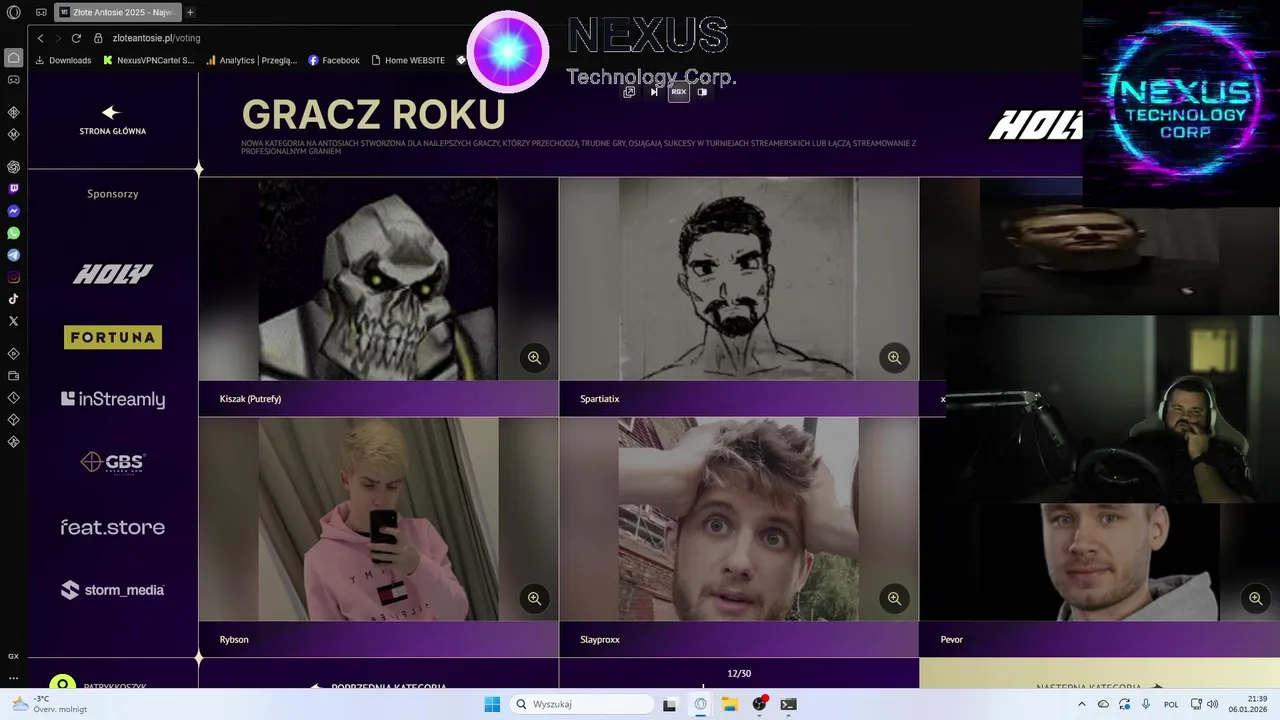The image size is (1280, 720).
Task: Open the weather widget showing -3°C
Action: (x=48, y=704)
